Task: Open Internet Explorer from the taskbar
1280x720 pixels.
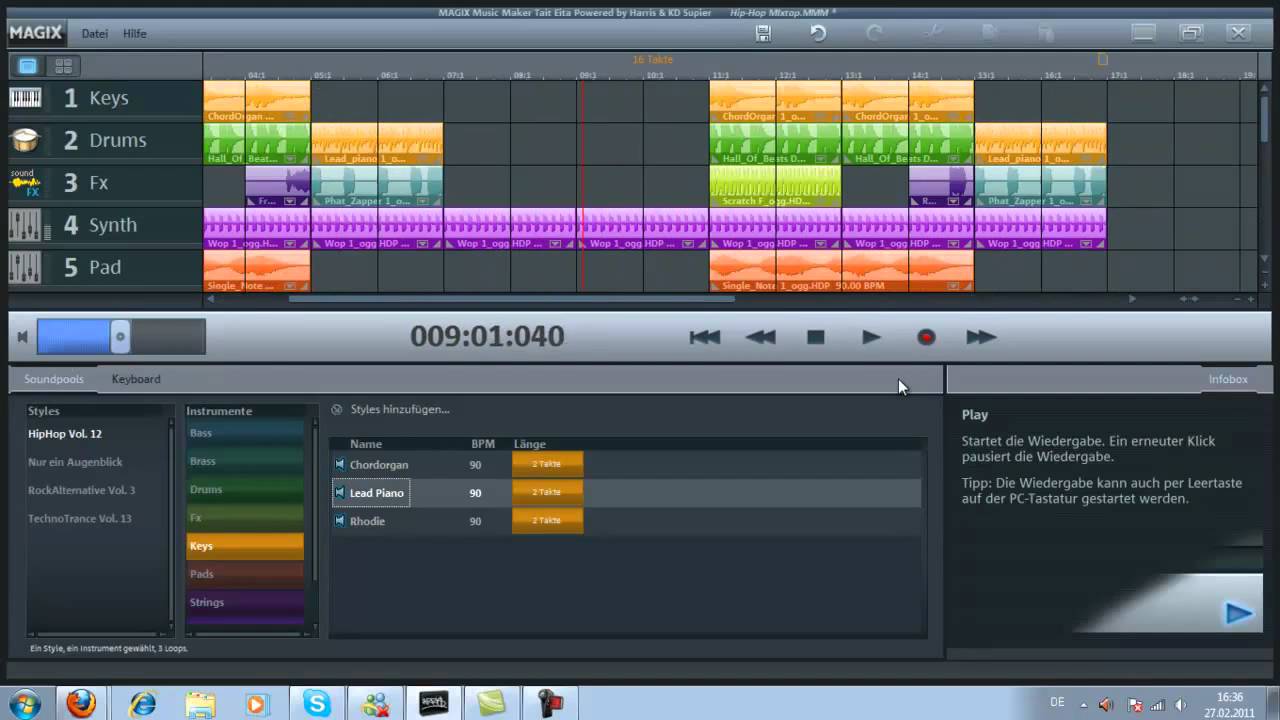Action: [x=143, y=703]
